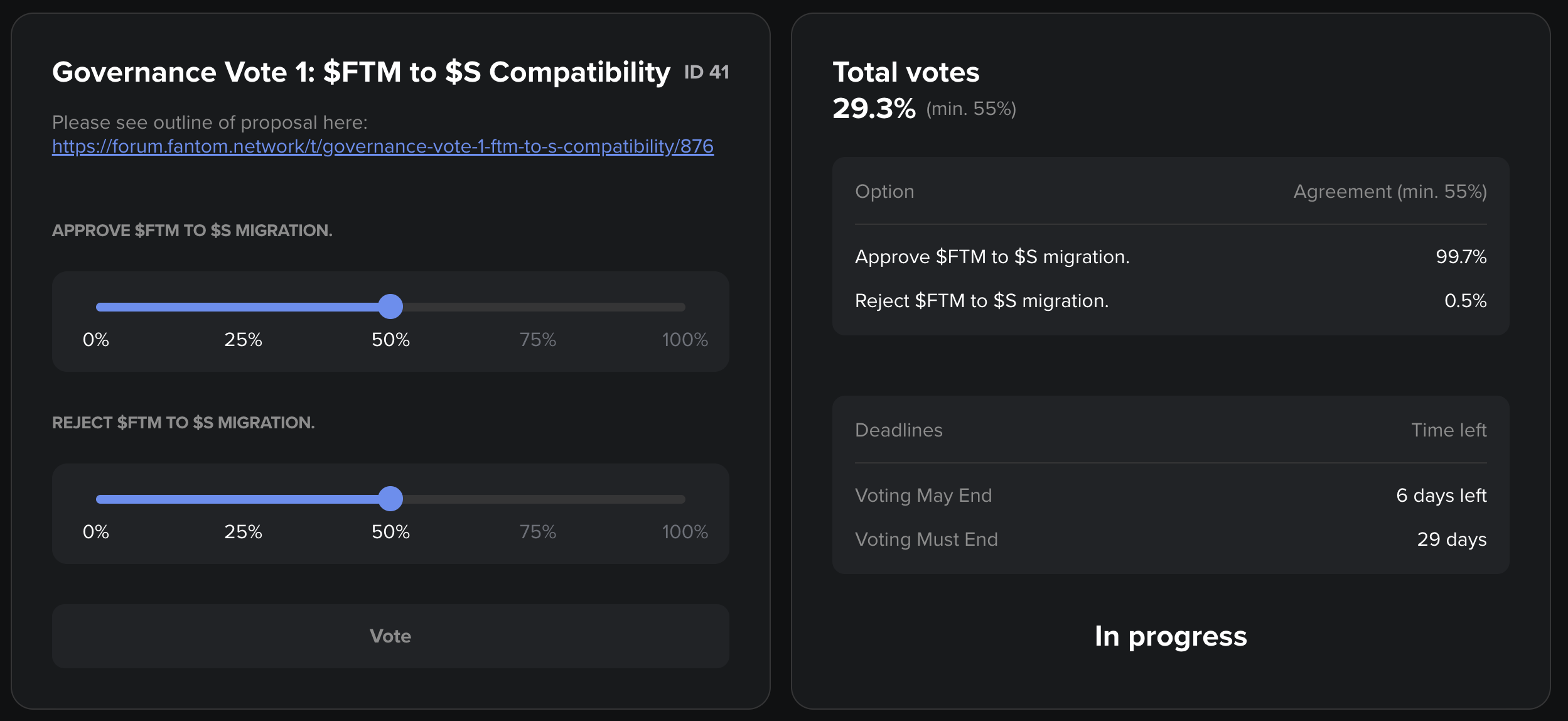This screenshot has height=721, width=1568.
Task: Set Approve slider to 0% mark
Action: [x=97, y=307]
